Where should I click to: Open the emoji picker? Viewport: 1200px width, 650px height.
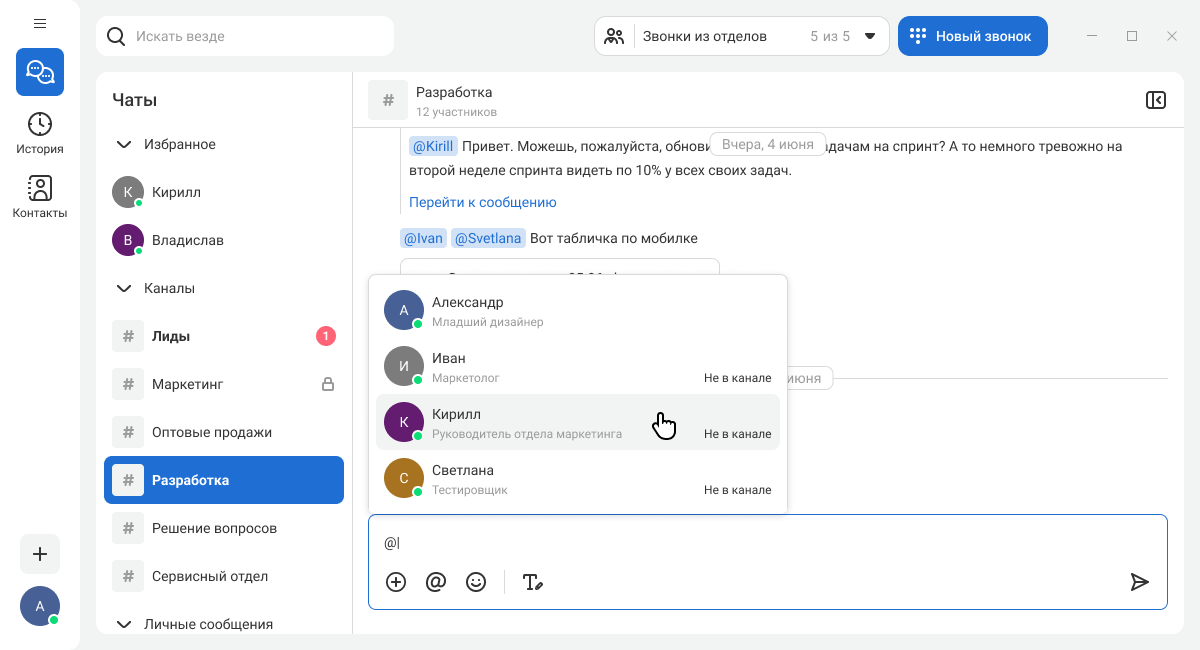(476, 582)
